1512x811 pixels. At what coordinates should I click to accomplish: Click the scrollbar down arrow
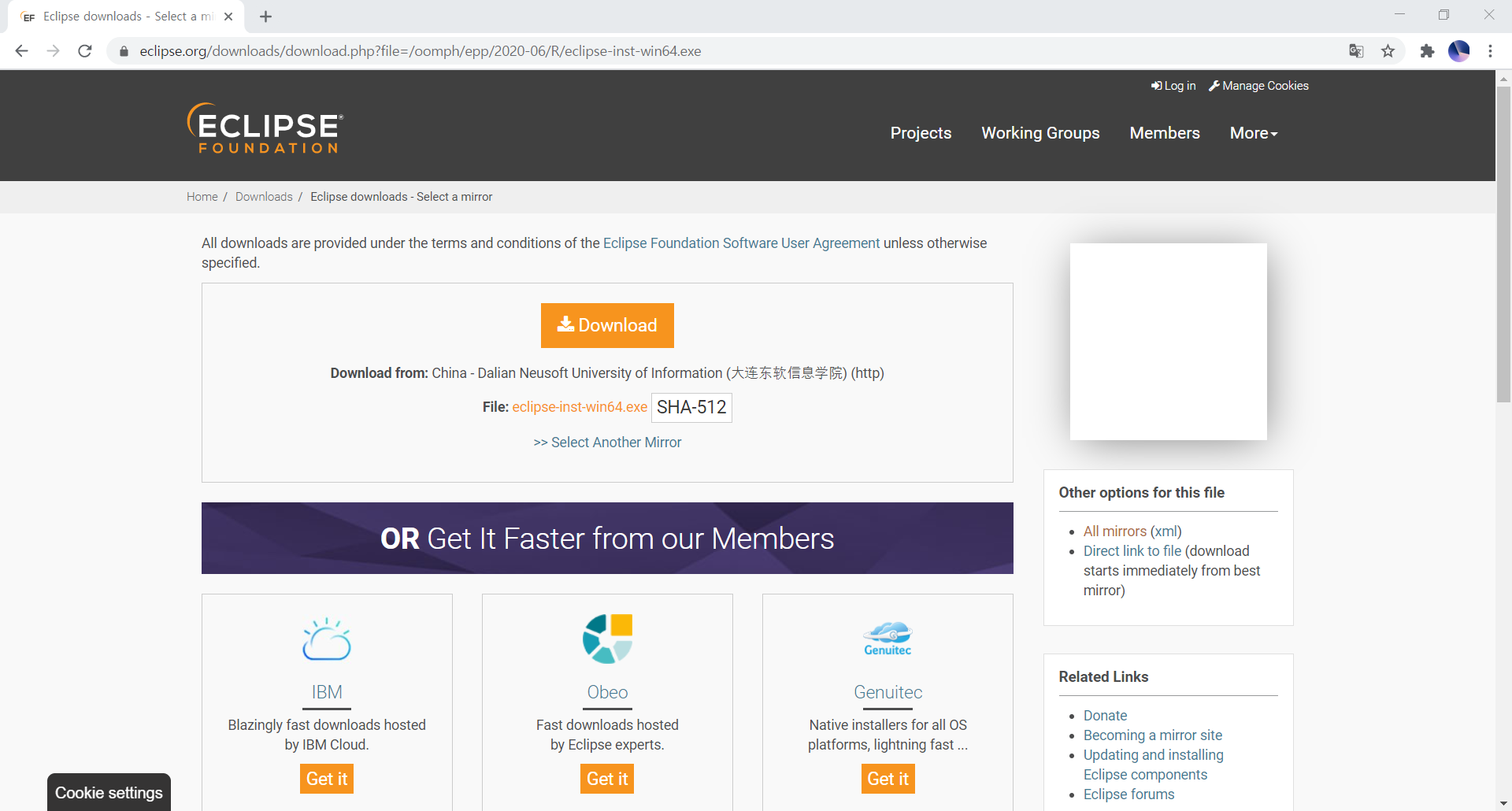coord(1503,804)
